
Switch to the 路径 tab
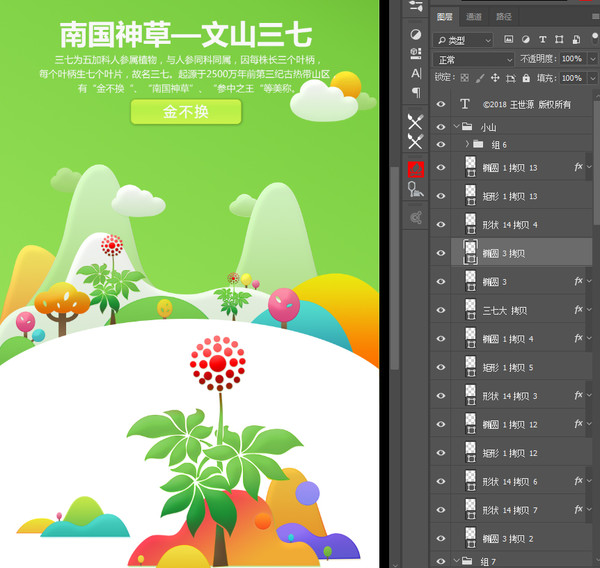pos(504,17)
